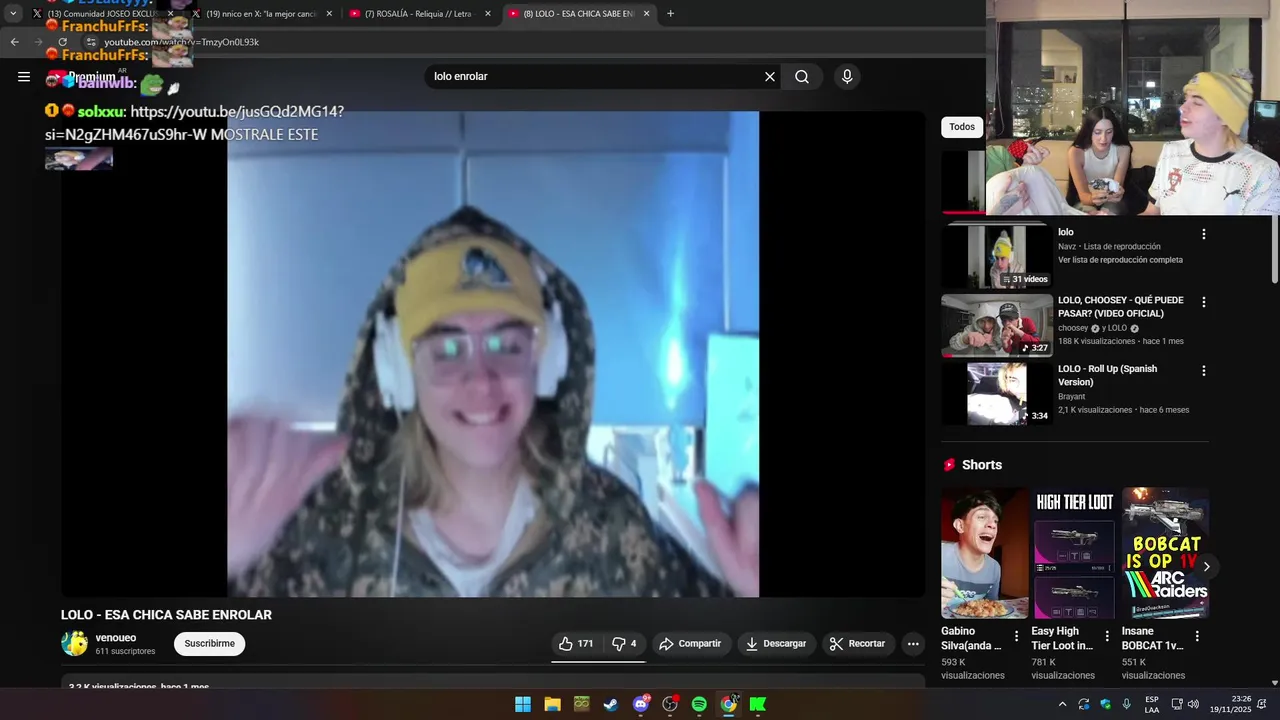Open the venoueo channel name link

[x=116, y=638]
